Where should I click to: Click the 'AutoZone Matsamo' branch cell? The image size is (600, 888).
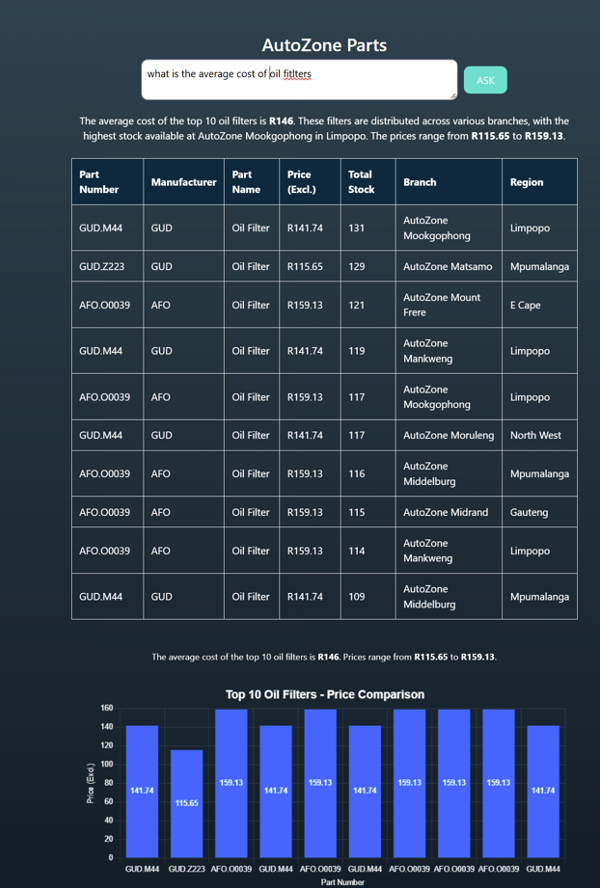tap(449, 266)
